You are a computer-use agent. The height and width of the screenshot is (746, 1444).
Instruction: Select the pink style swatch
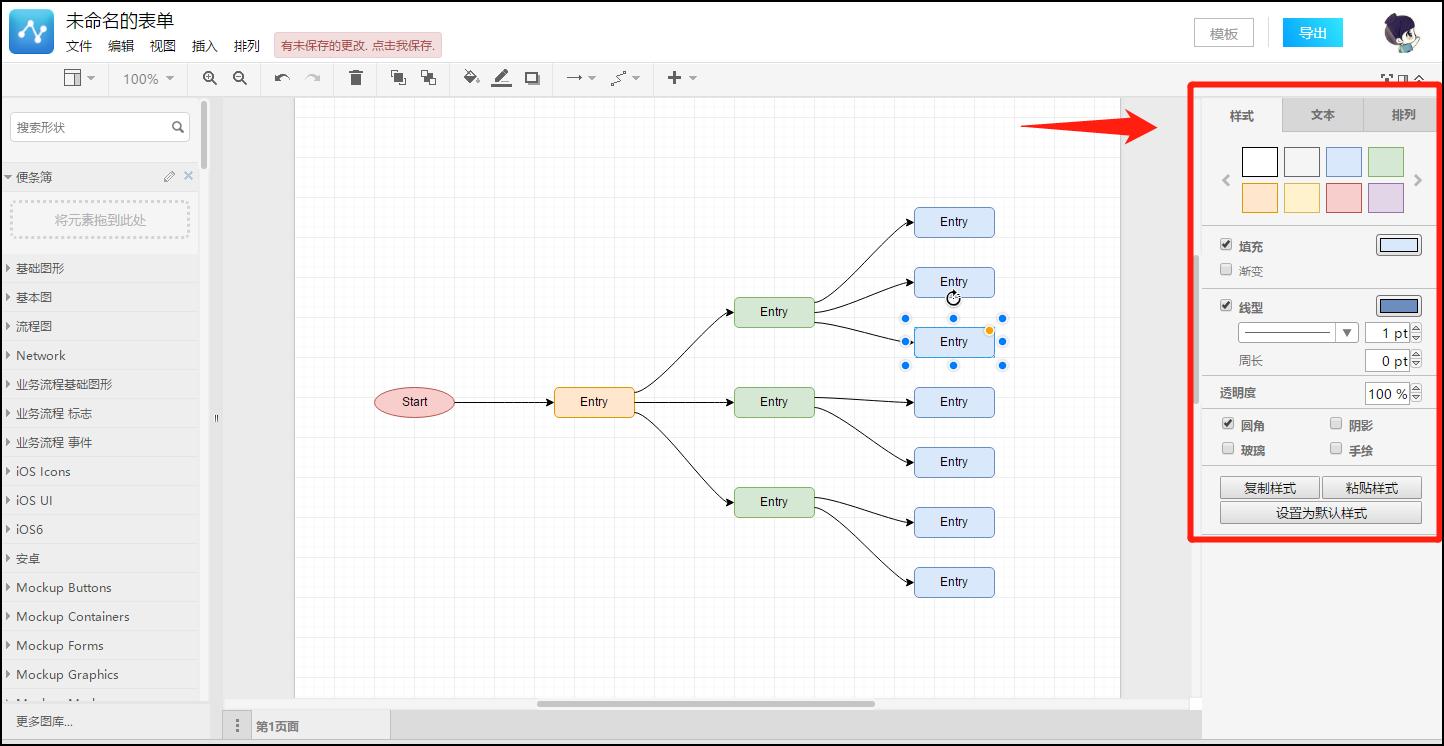[1343, 198]
